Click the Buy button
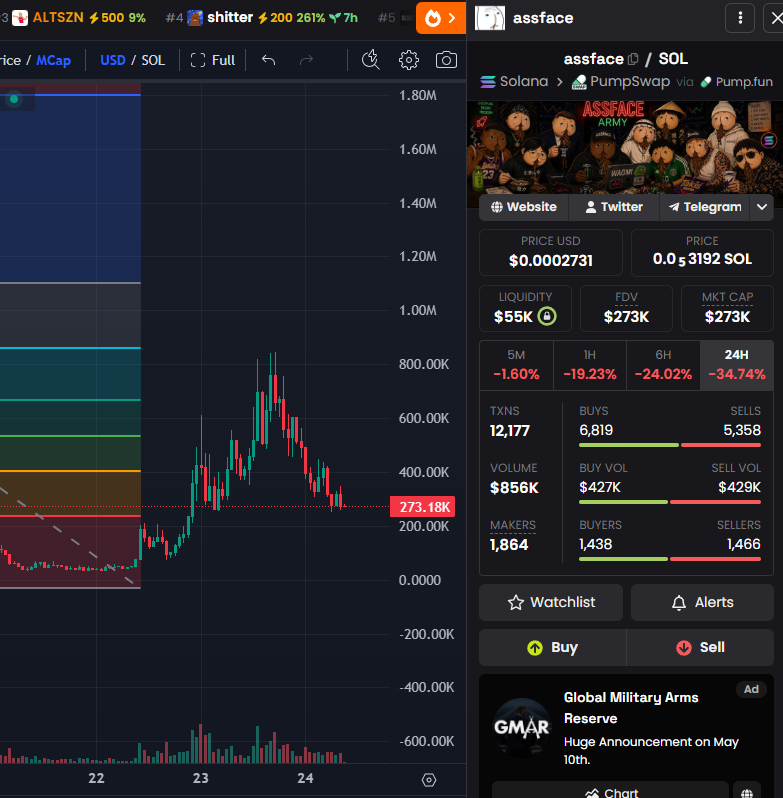This screenshot has height=798, width=783. point(553,647)
